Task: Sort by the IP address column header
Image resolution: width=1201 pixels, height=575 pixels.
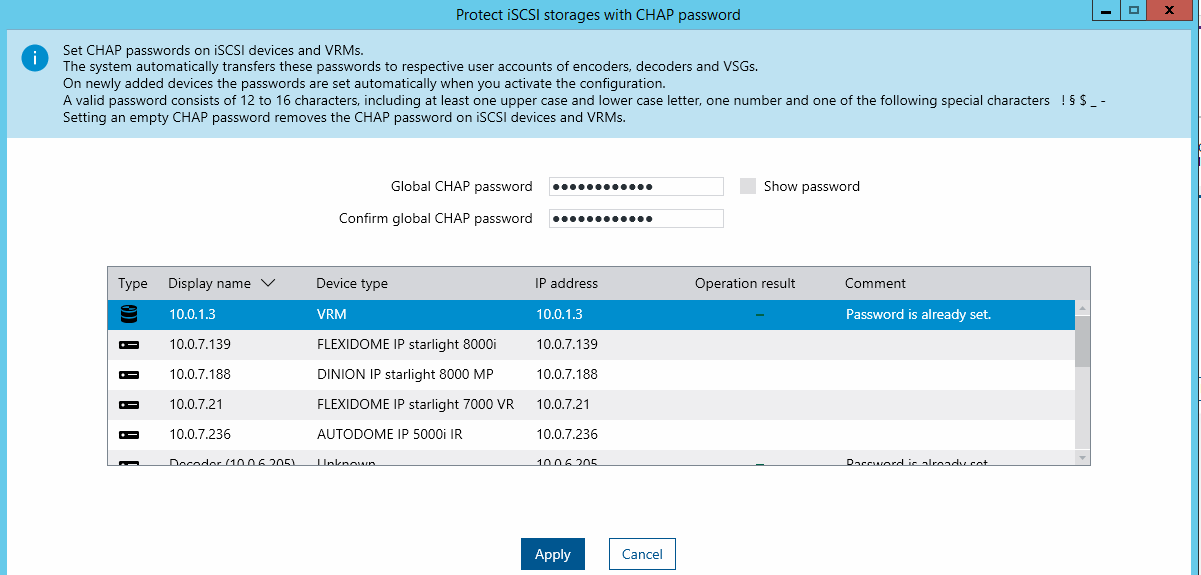Action: 566,283
